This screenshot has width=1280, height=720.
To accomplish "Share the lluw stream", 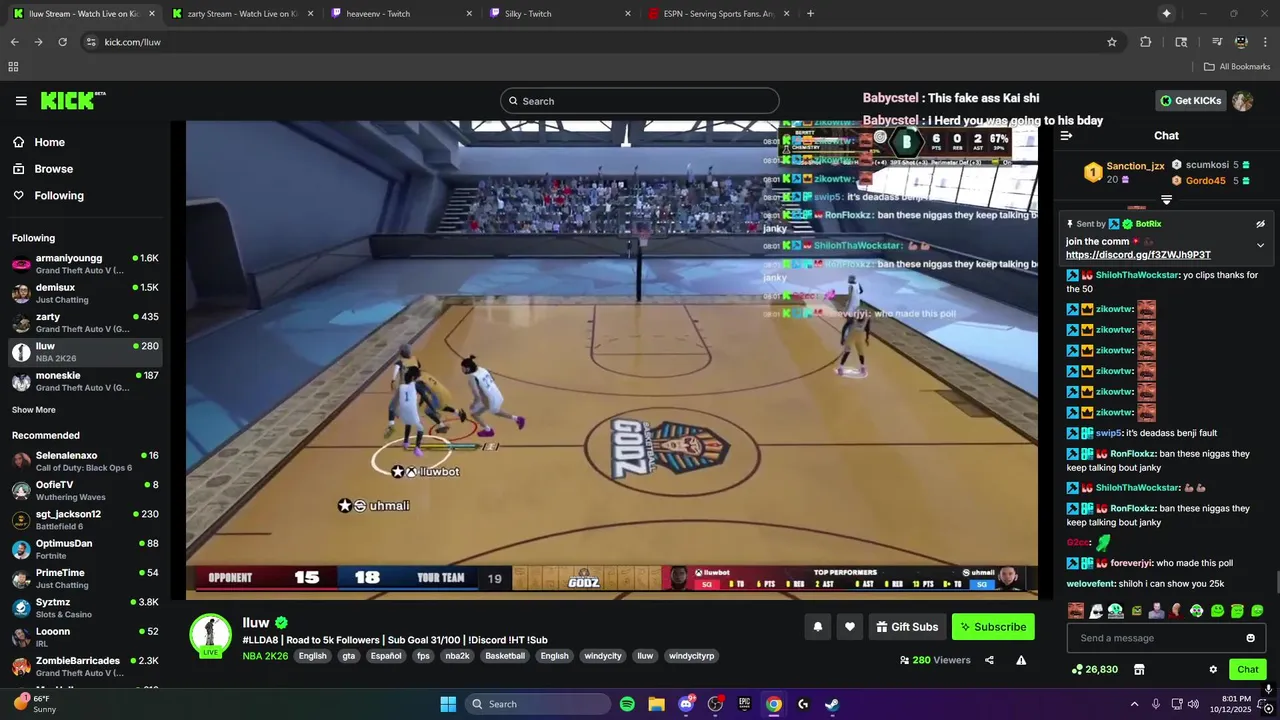I will click(x=989, y=660).
